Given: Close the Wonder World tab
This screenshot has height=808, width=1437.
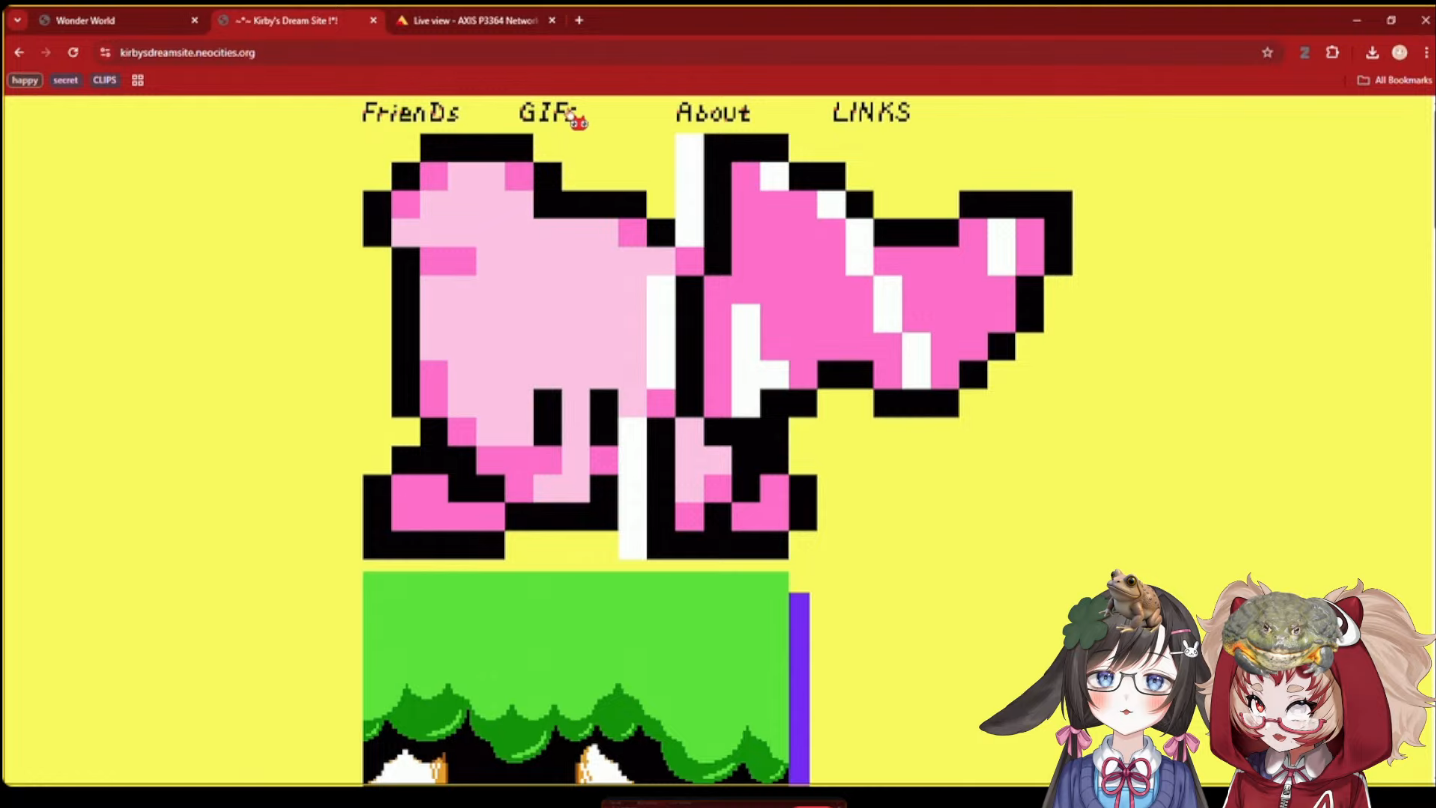Looking at the screenshot, I should click(195, 20).
